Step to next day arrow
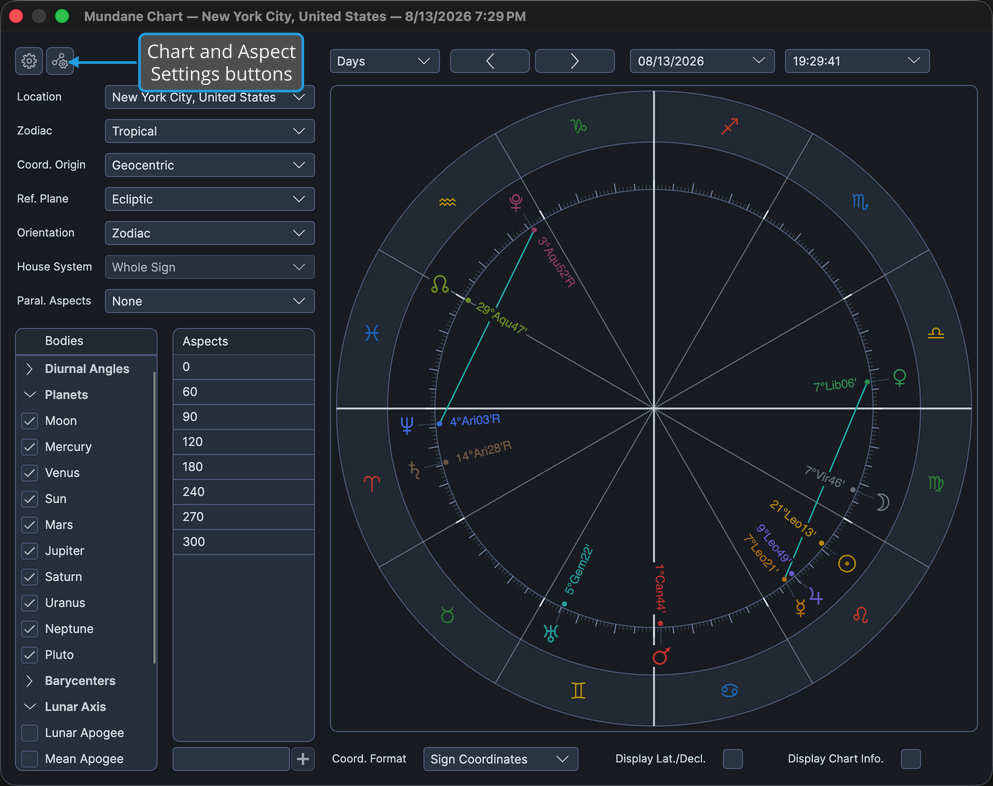Image resolution: width=993 pixels, height=786 pixels. tap(574, 61)
